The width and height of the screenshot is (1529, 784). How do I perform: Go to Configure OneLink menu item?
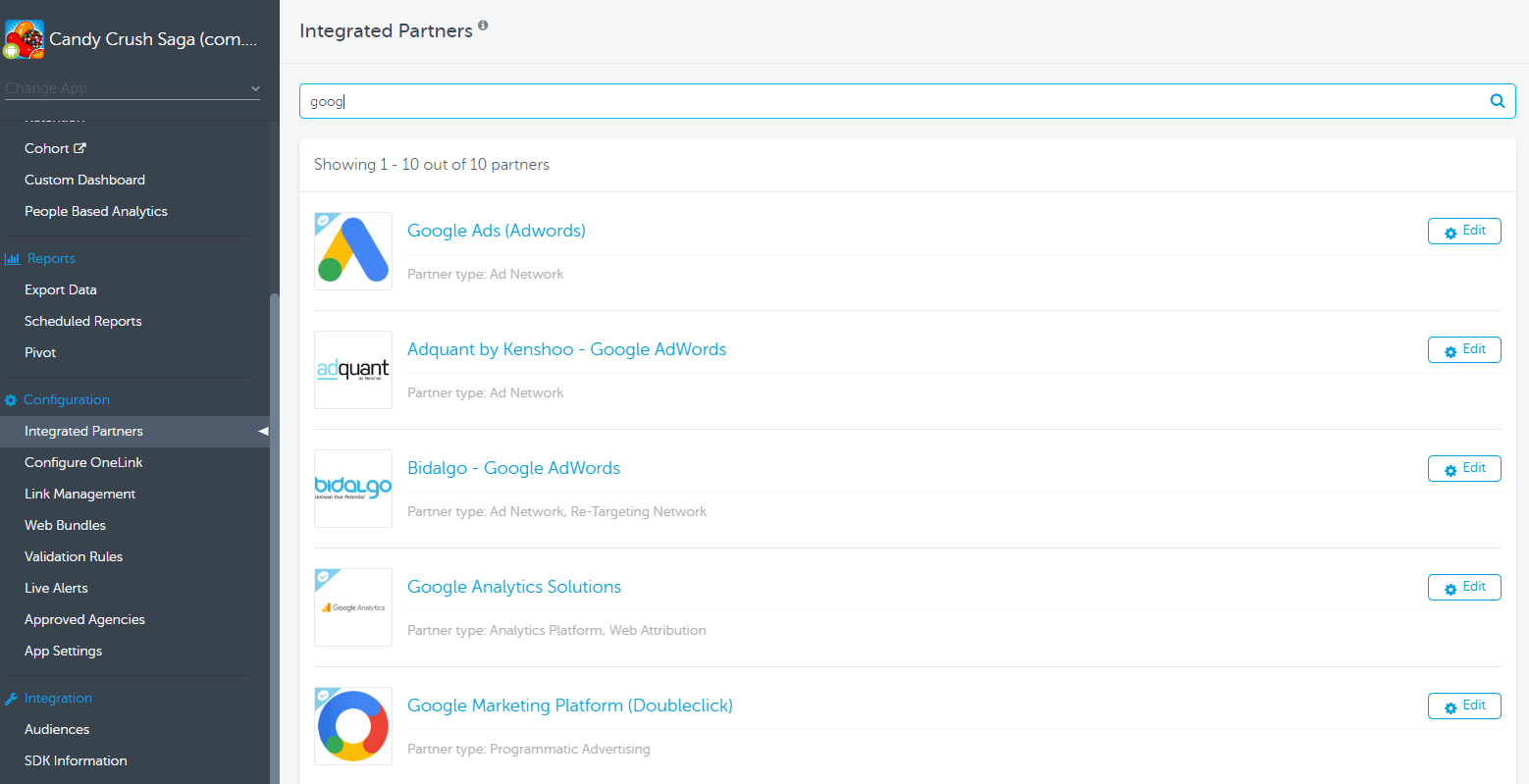click(83, 462)
